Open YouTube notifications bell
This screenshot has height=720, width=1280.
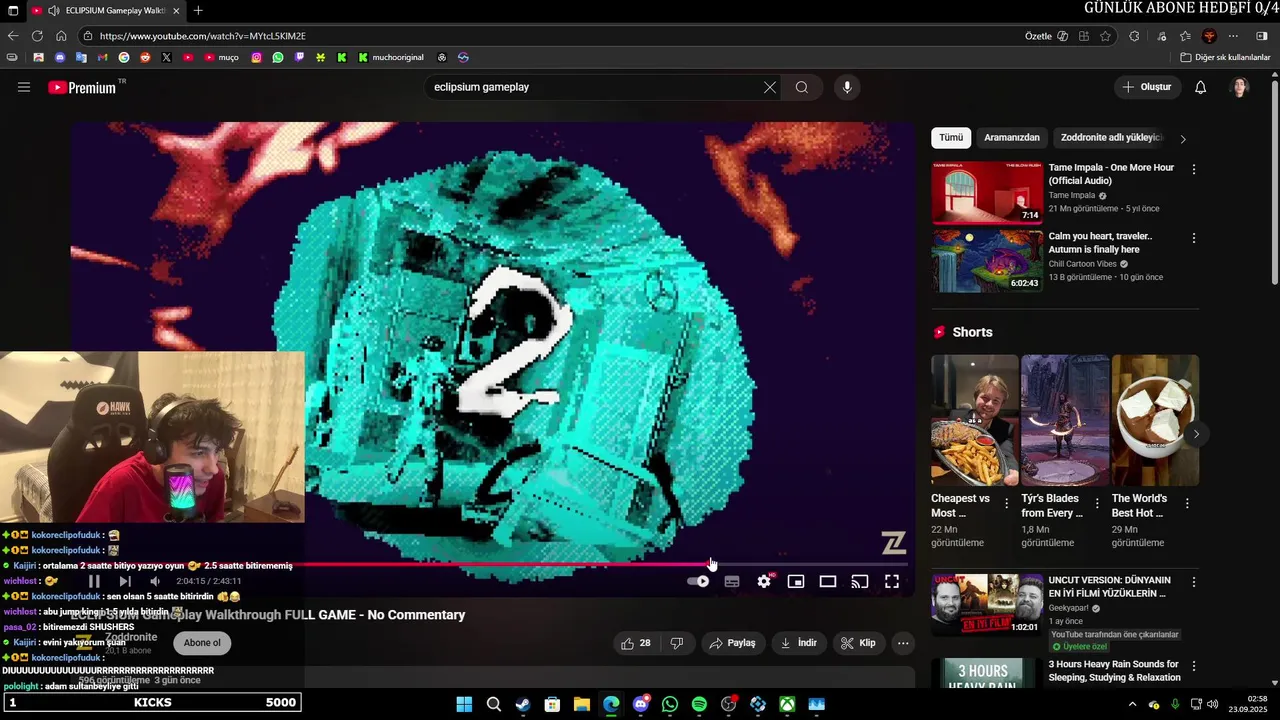coord(1201,87)
